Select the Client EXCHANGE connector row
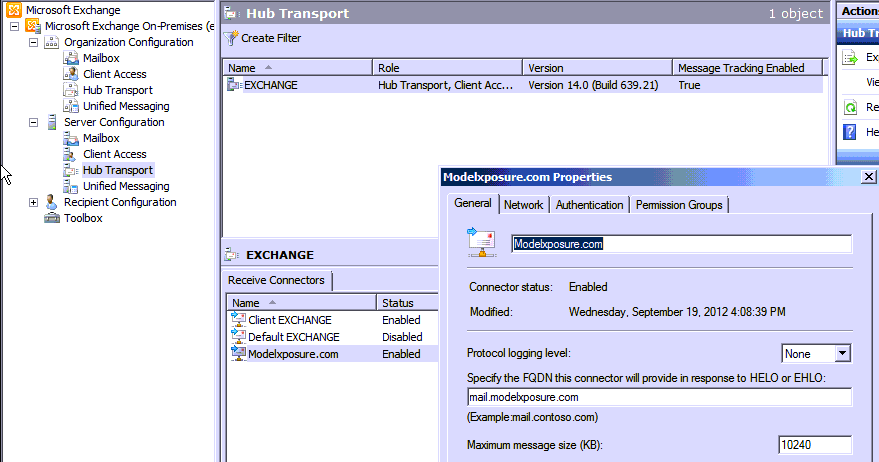The width and height of the screenshot is (879, 462). (333, 320)
